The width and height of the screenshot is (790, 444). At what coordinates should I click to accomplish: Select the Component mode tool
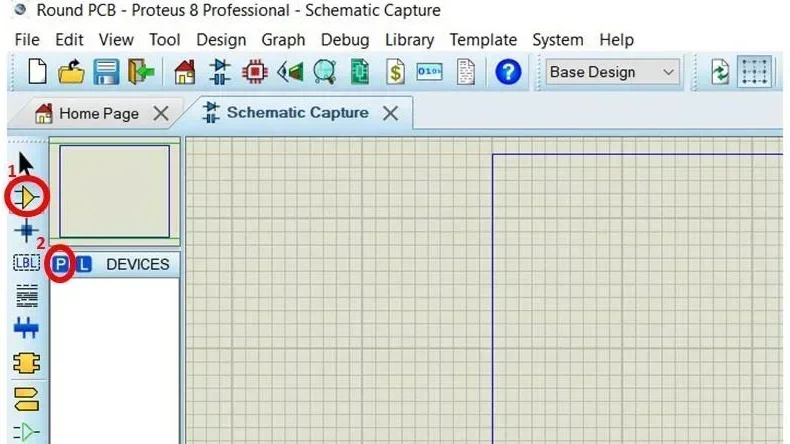[x=27, y=197]
